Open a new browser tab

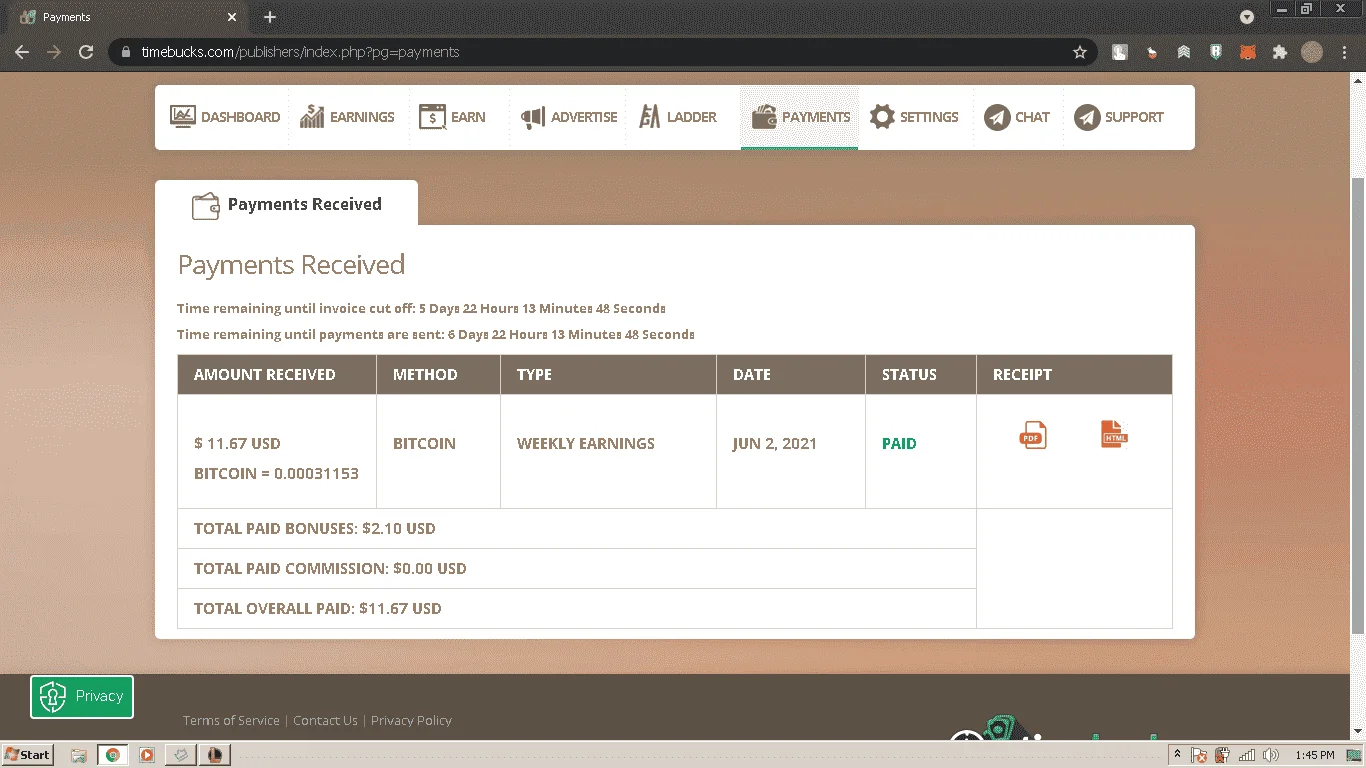click(270, 17)
